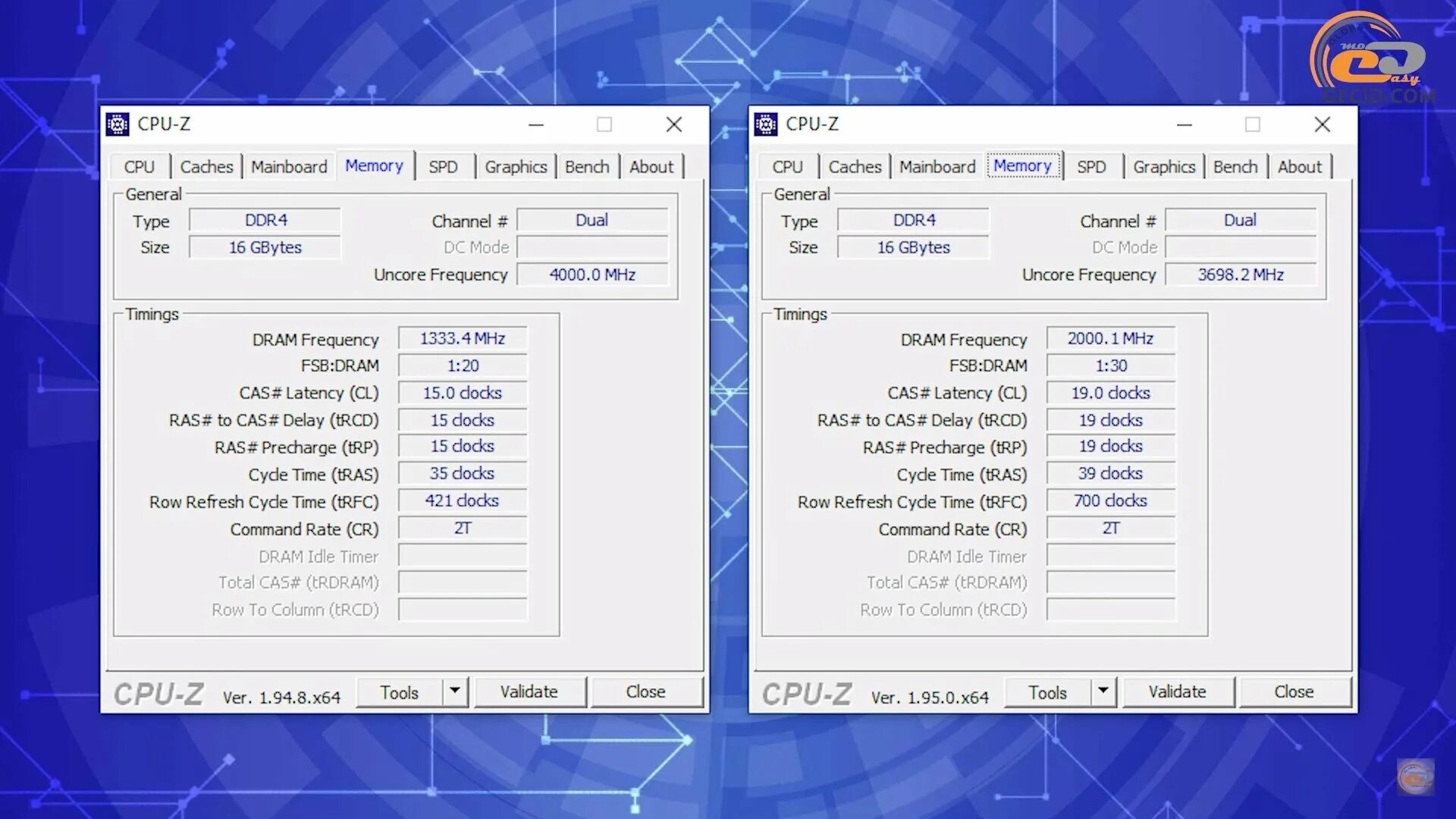Click the left CPU-Z window's title icon
Image resolution: width=1456 pixels, height=819 pixels.
click(x=118, y=124)
